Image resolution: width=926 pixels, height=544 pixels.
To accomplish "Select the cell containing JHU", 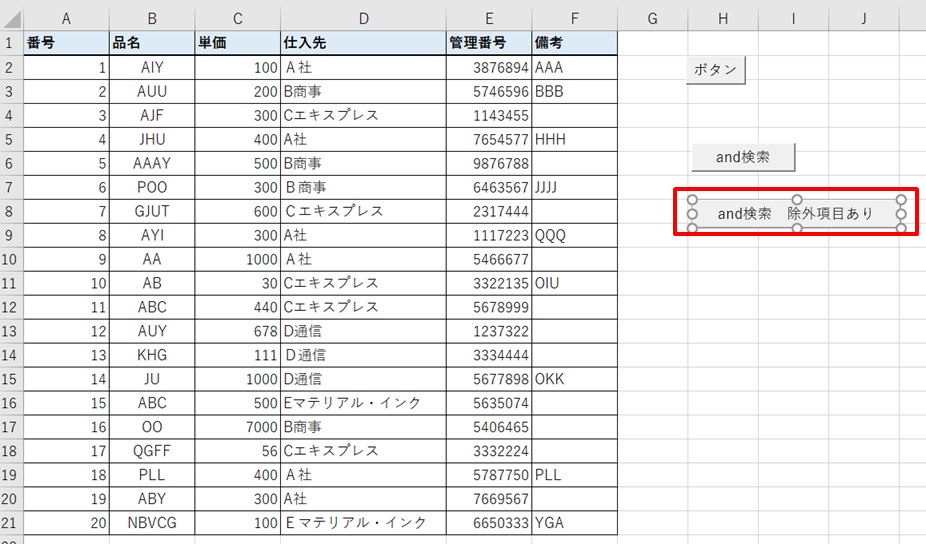I will (152, 139).
